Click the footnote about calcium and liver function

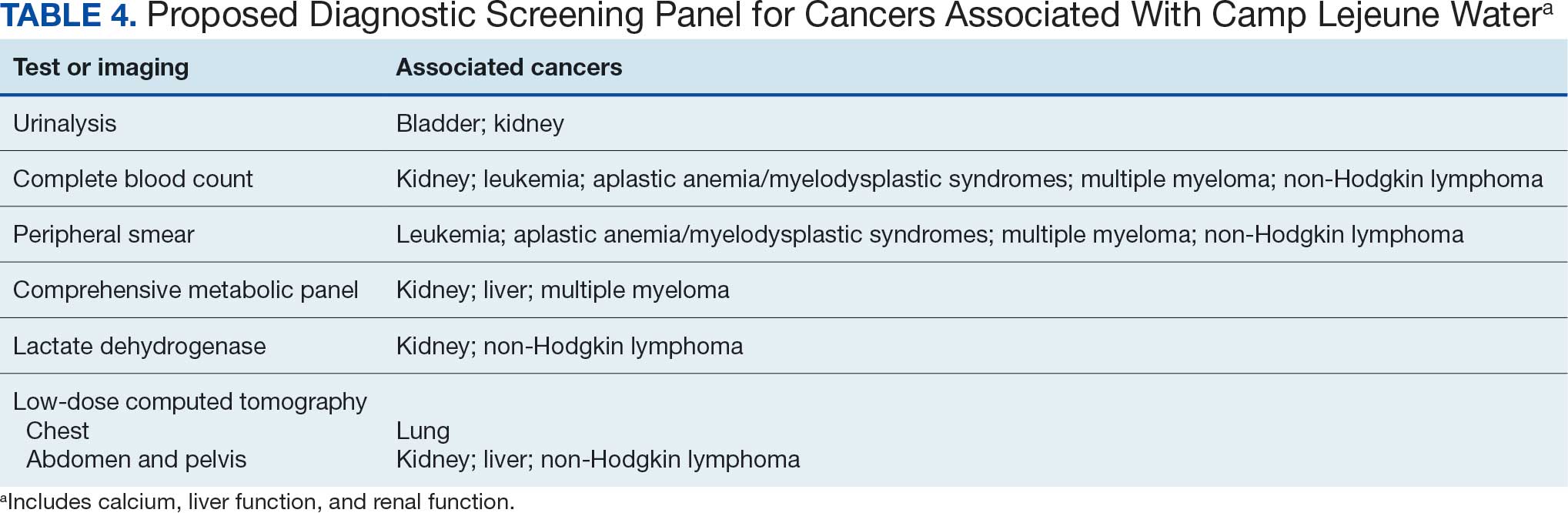coord(257,501)
